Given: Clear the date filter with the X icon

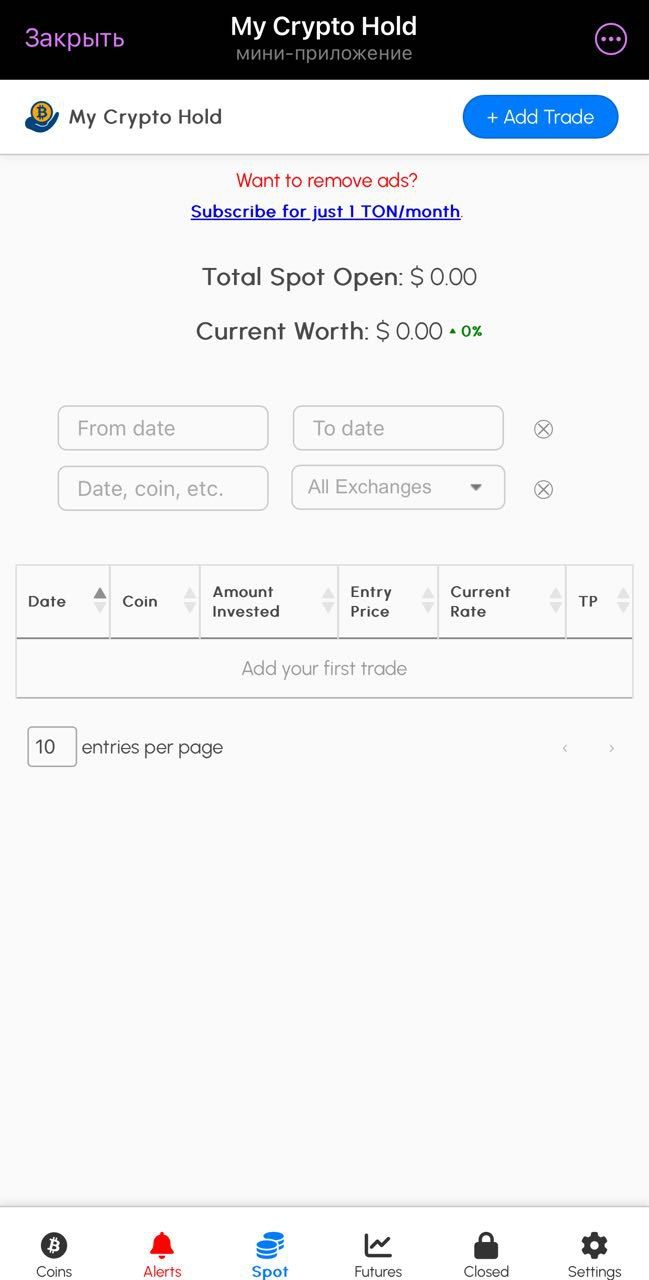Looking at the screenshot, I should click(543, 428).
